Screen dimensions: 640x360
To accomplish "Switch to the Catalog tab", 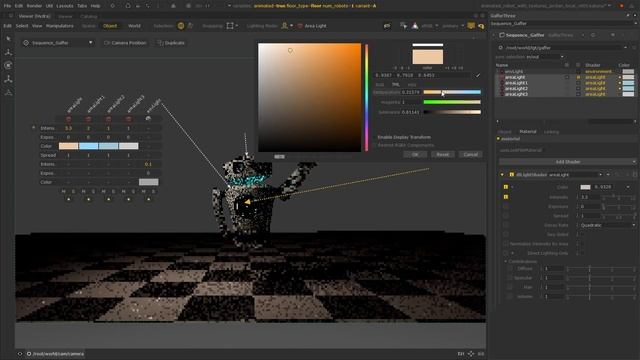I will point(89,17).
